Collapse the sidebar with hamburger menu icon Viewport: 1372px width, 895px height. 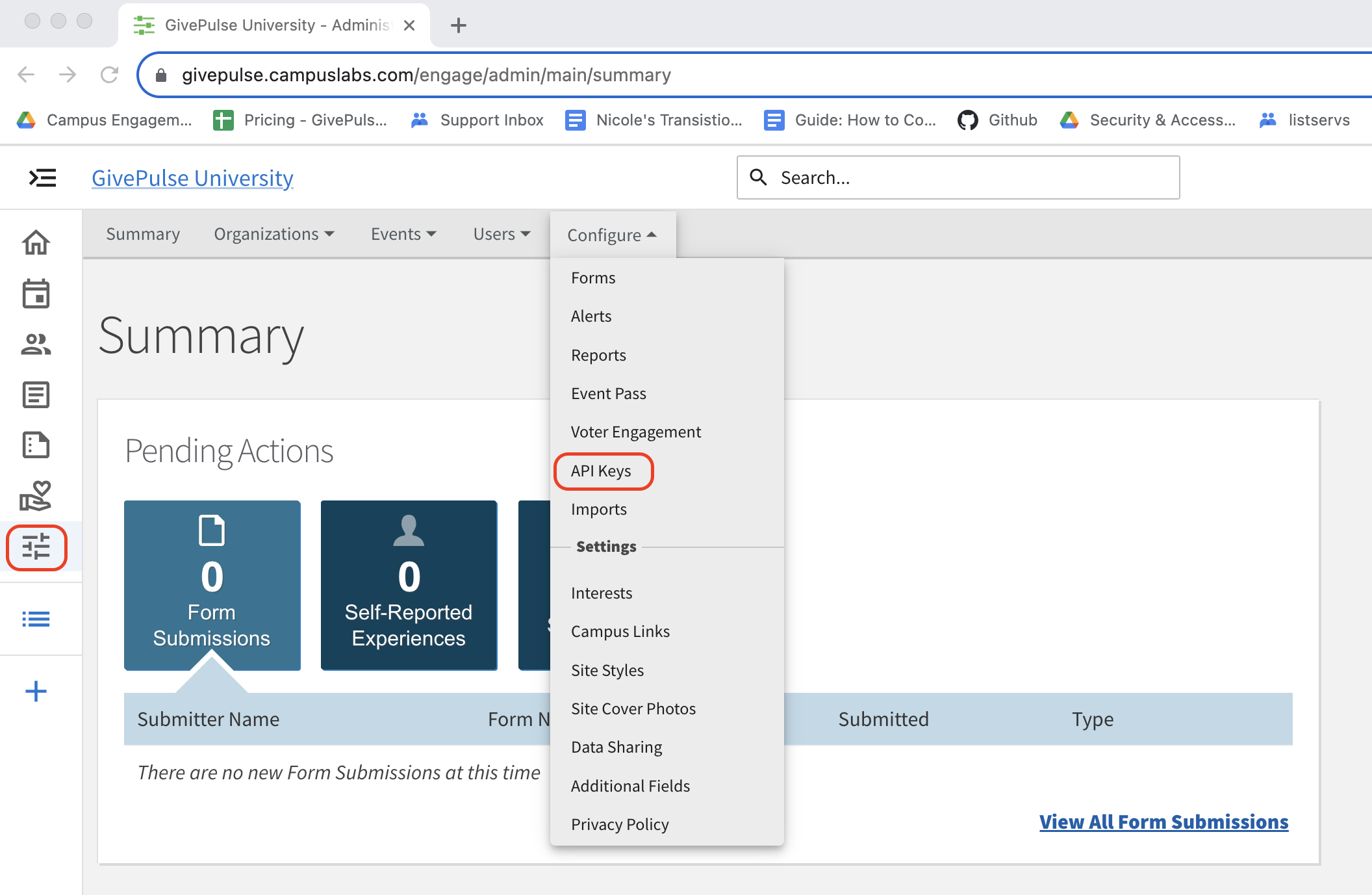coord(43,177)
